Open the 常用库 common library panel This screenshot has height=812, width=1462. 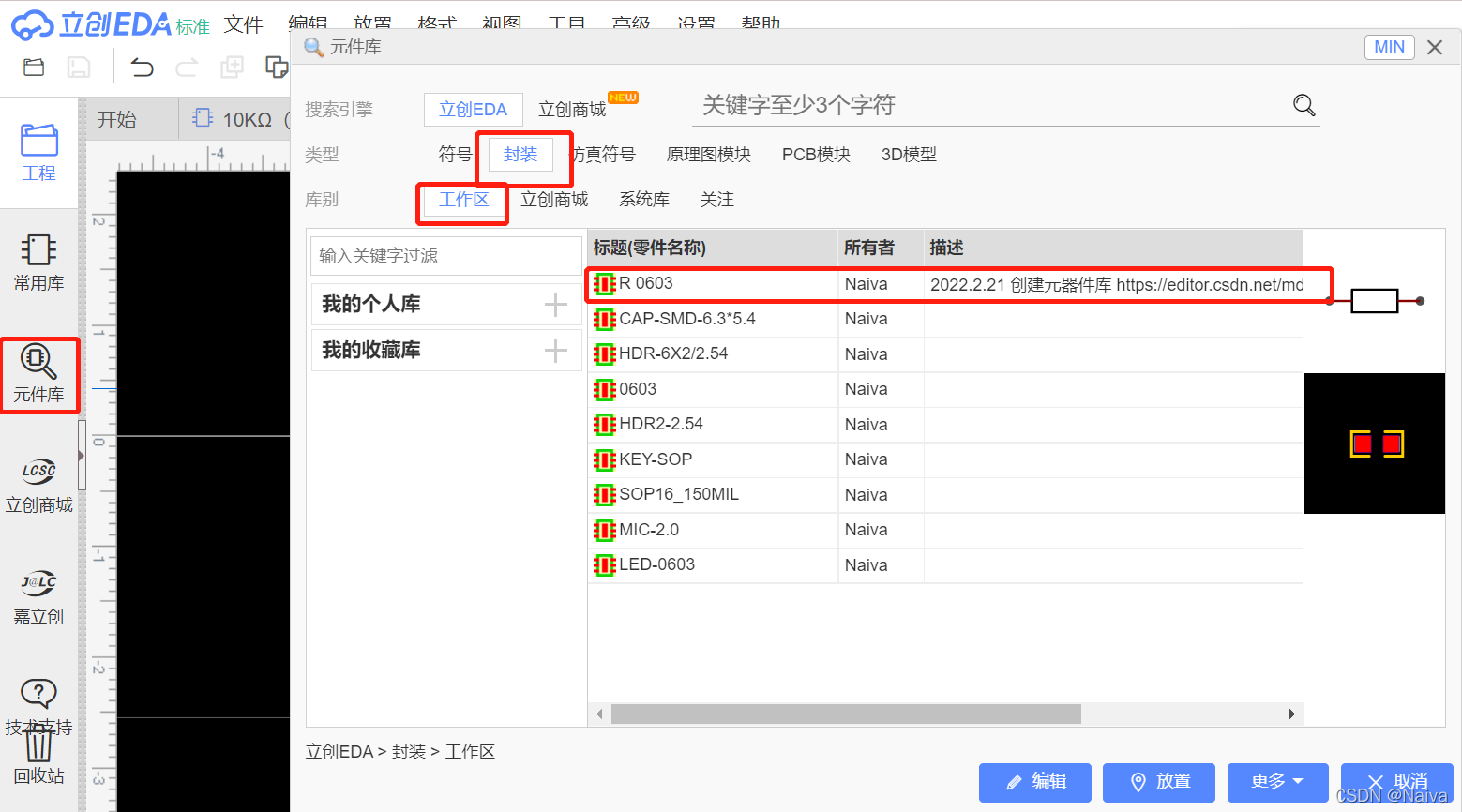tap(38, 263)
